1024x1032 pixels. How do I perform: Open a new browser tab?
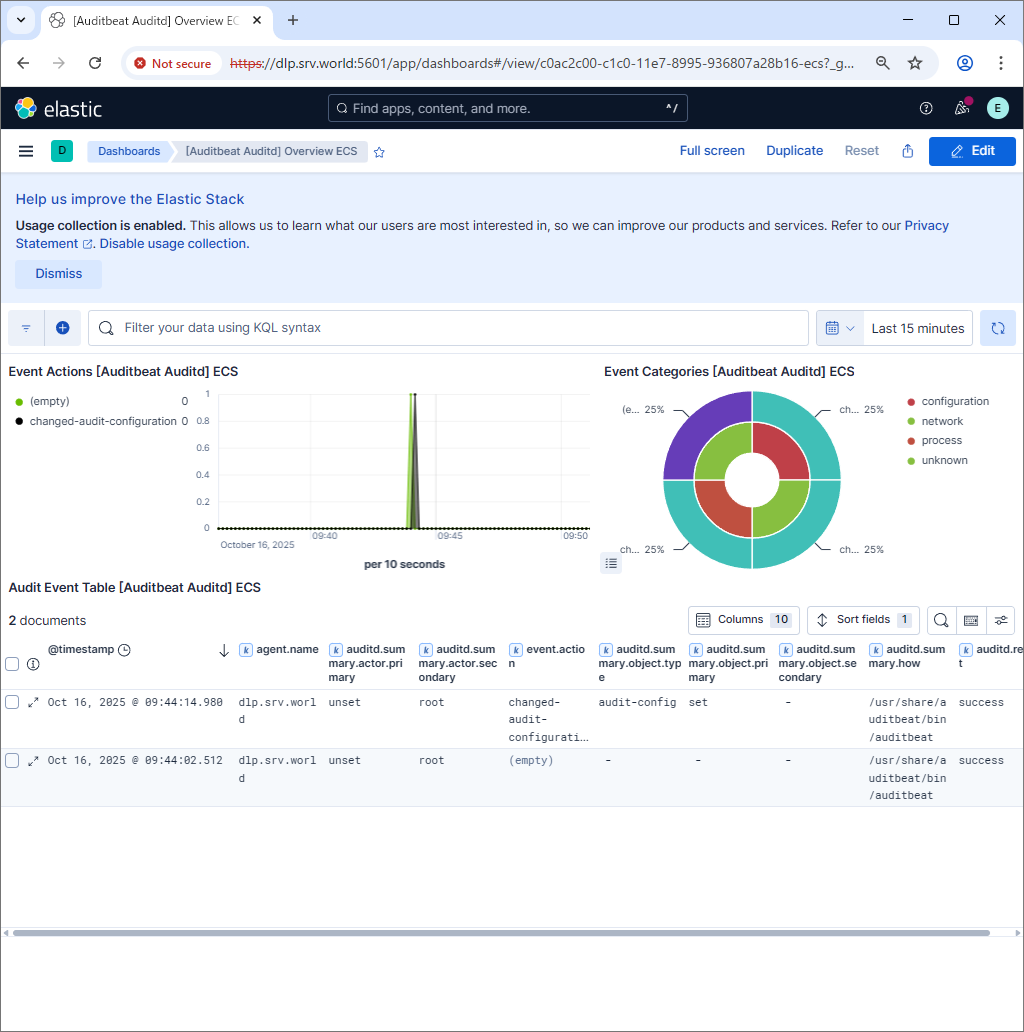pyautogui.click(x=293, y=20)
